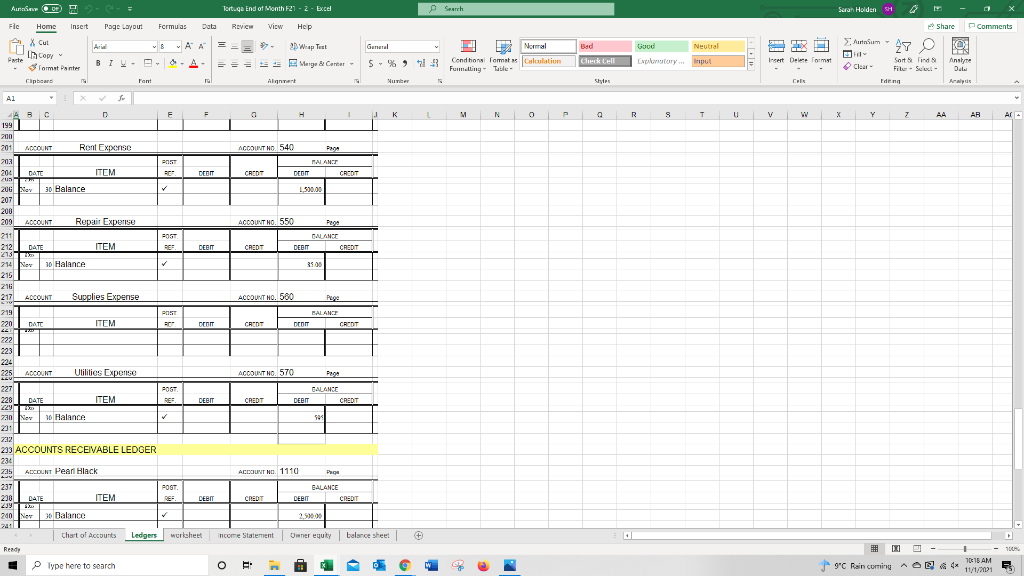Apply the red font color A

193,63
